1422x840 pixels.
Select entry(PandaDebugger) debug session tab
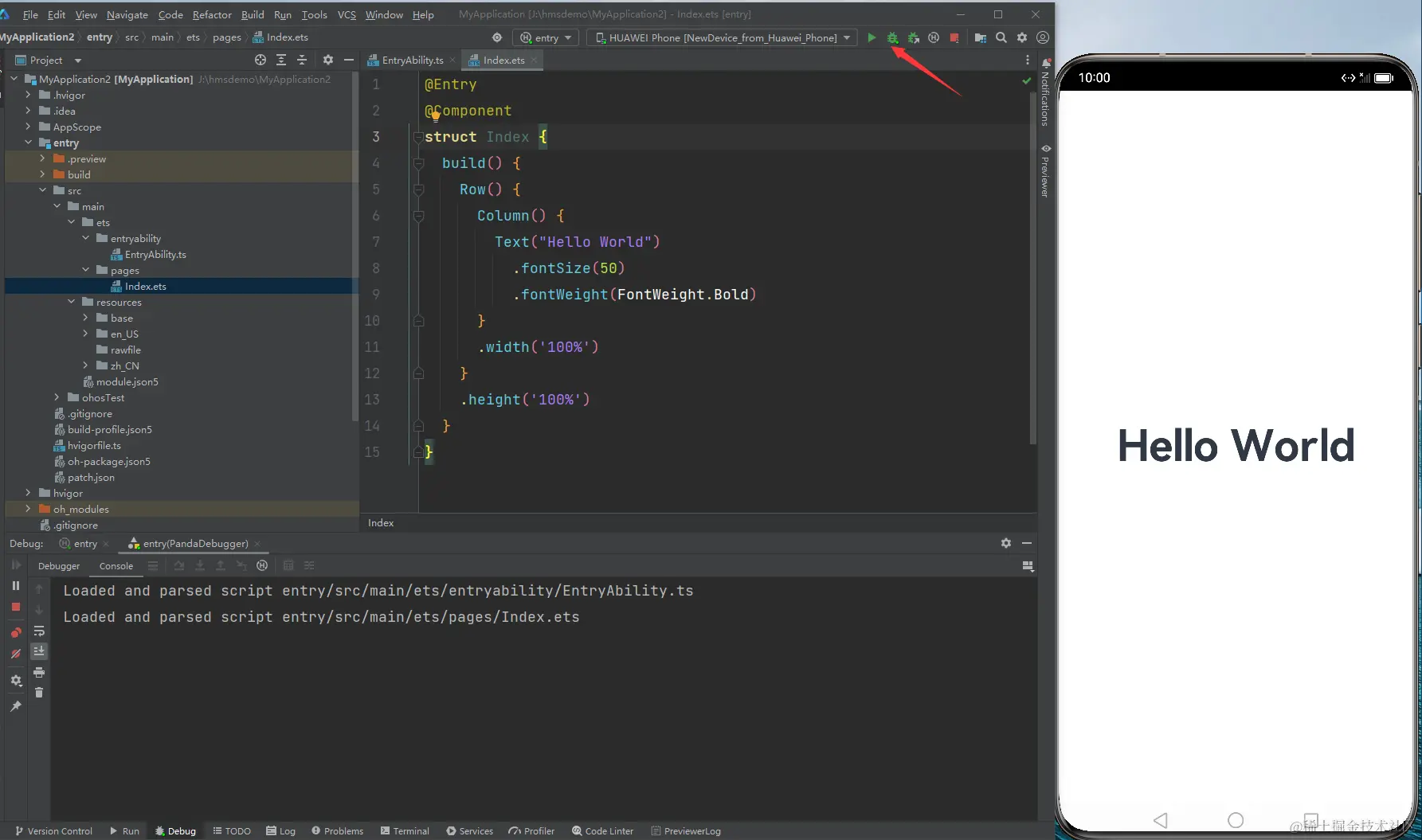pyautogui.click(x=195, y=544)
